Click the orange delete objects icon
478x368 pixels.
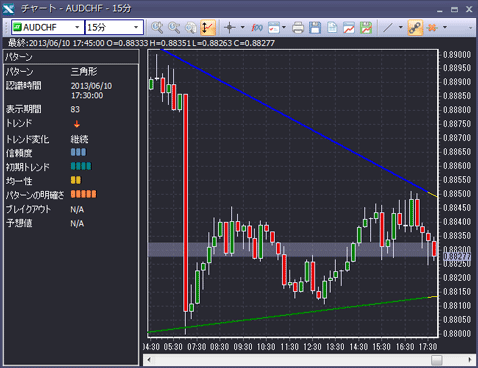(x=432, y=27)
